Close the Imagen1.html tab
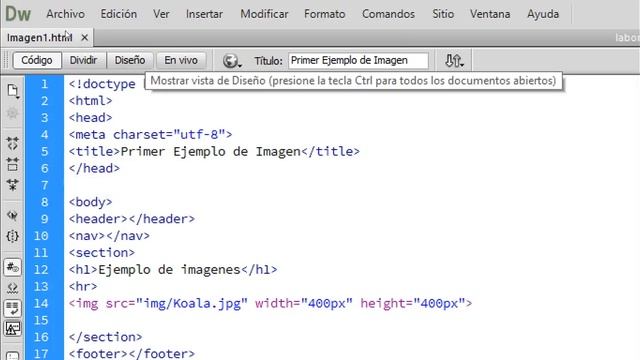This screenshot has height=360, width=640. pos(84,38)
